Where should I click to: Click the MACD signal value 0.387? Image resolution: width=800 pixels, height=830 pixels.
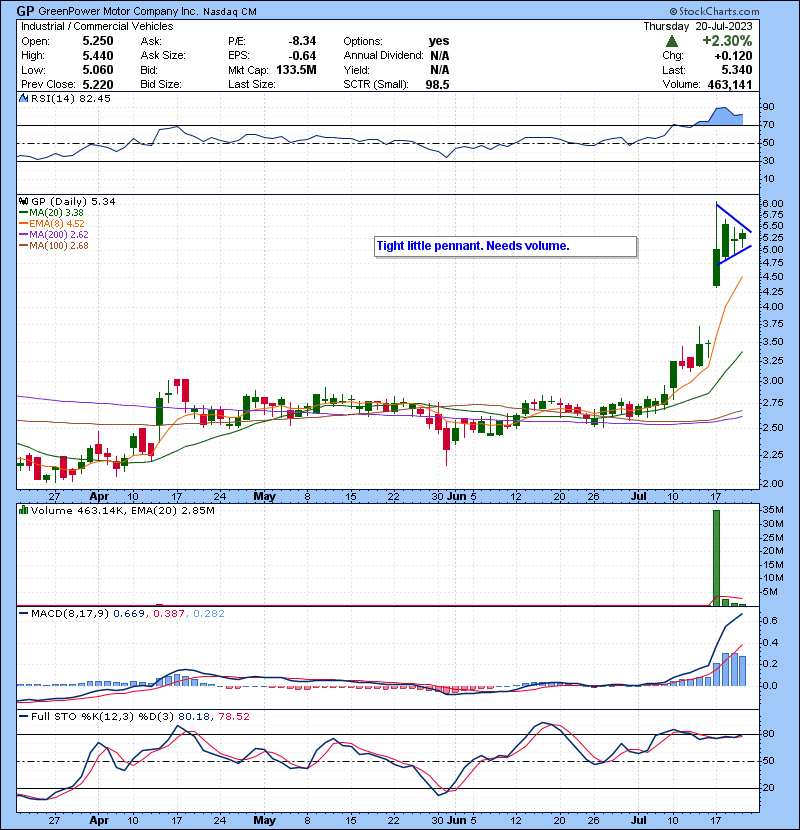(169, 614)
